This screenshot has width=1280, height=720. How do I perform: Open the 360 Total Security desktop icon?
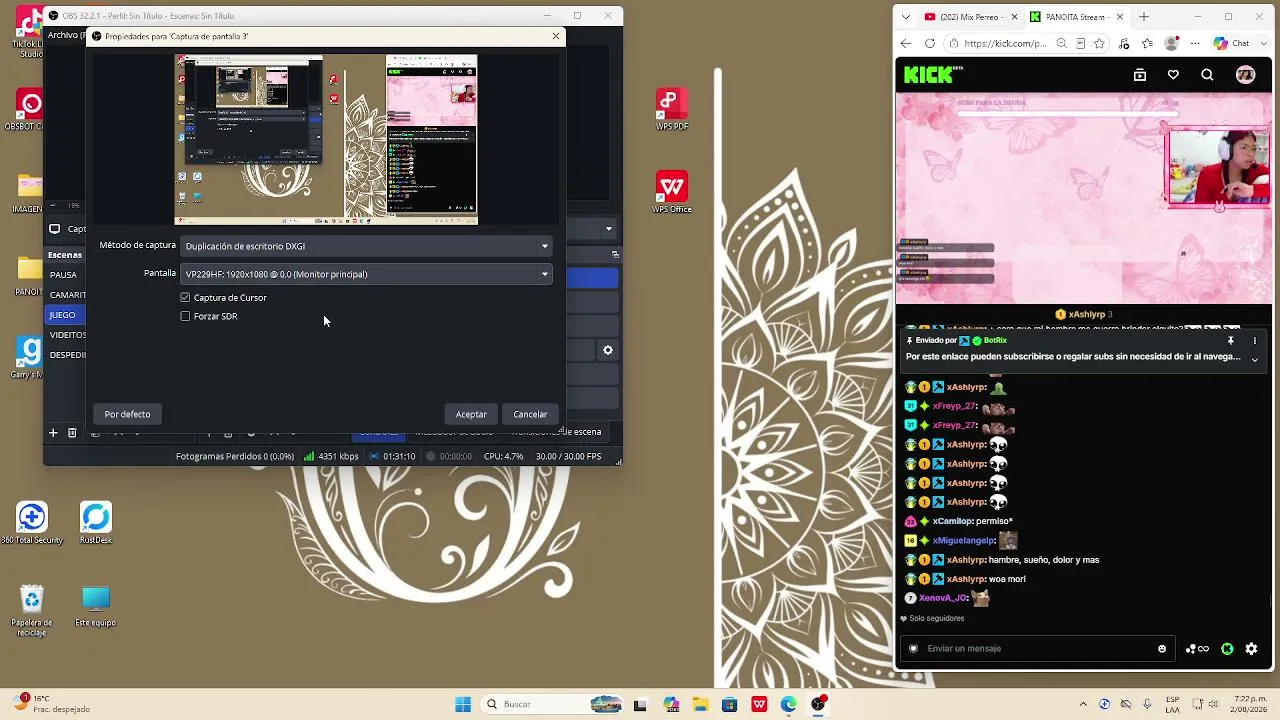point(32,524)
